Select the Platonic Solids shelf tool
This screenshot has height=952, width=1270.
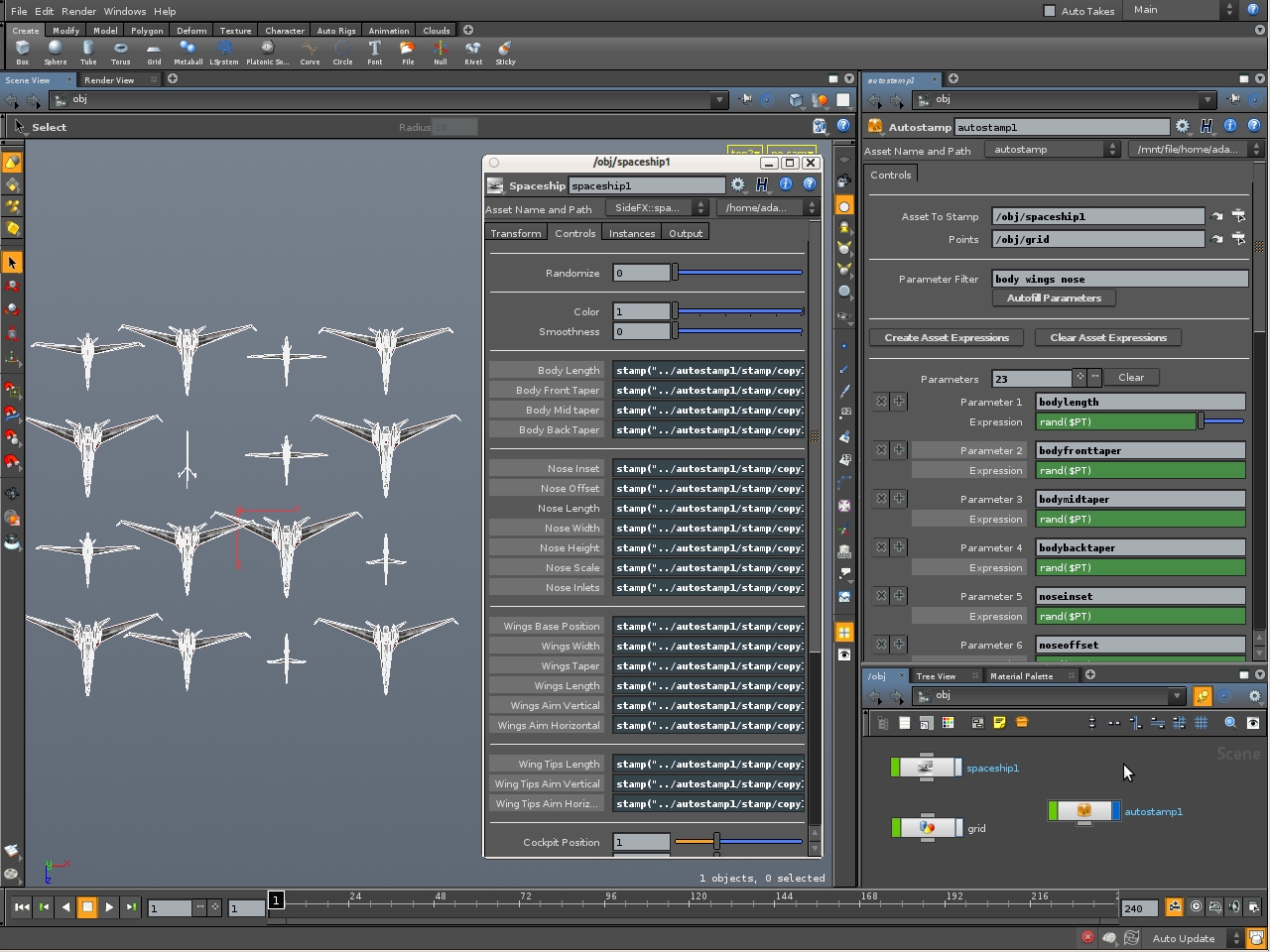[267, 53]
